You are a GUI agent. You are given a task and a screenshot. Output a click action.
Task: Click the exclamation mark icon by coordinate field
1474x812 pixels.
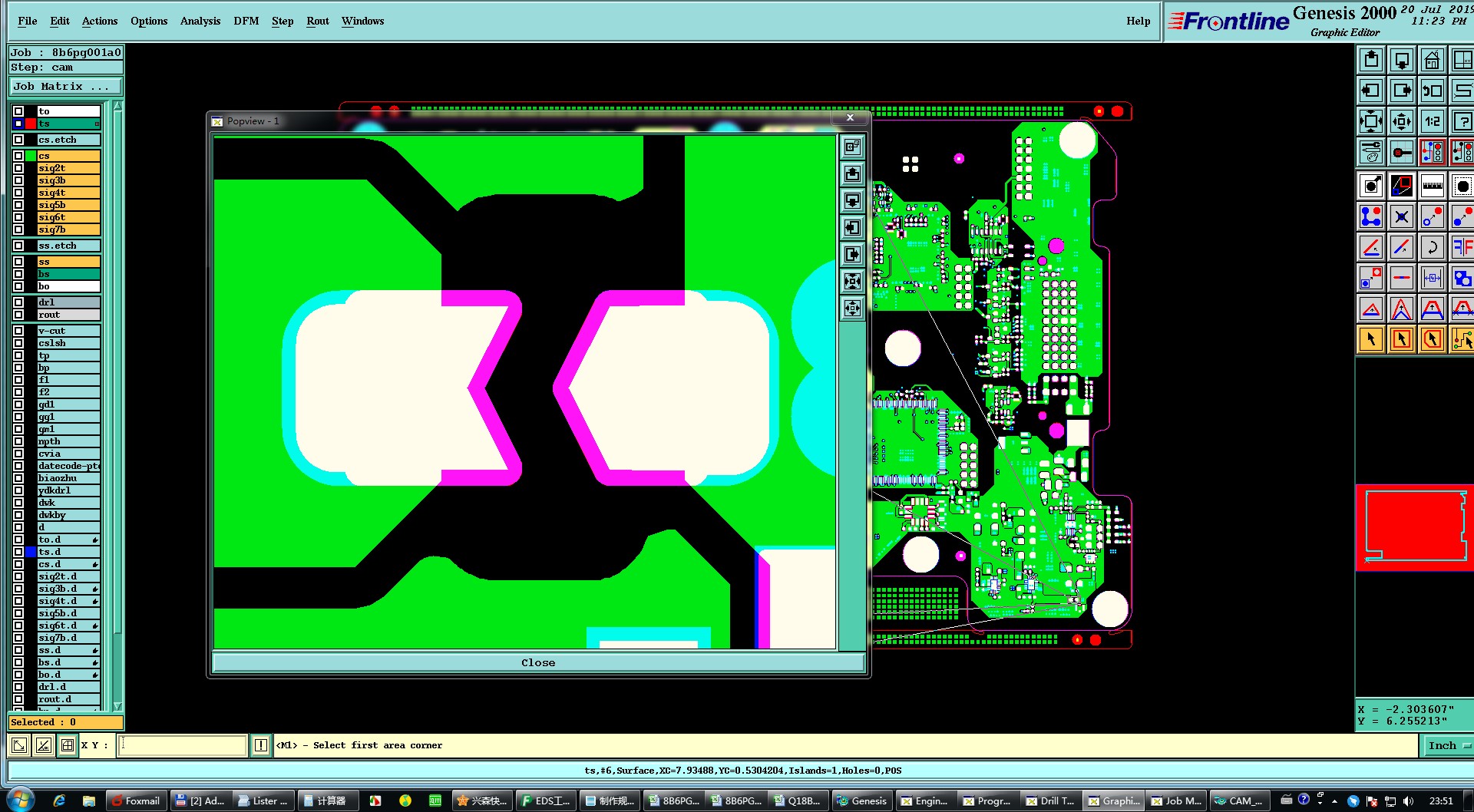coord(261,745)
